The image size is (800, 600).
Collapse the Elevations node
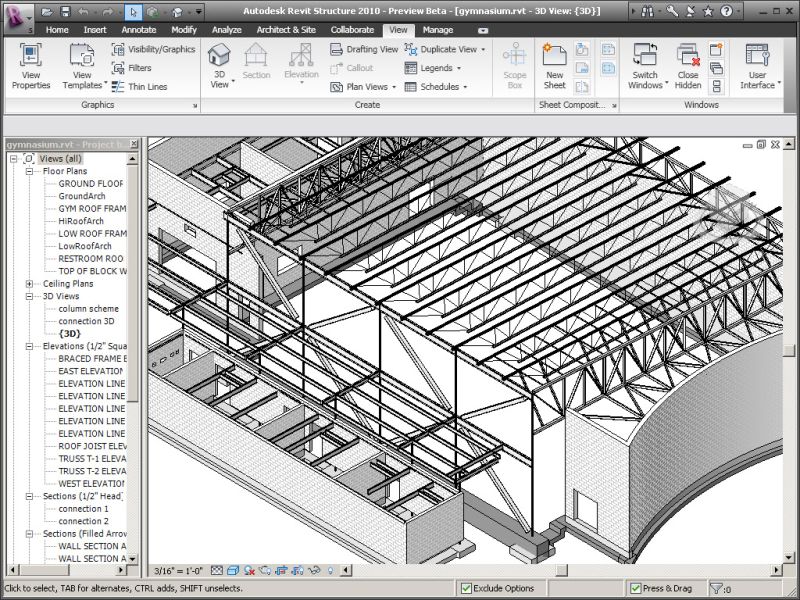click(x=29, y=346)
